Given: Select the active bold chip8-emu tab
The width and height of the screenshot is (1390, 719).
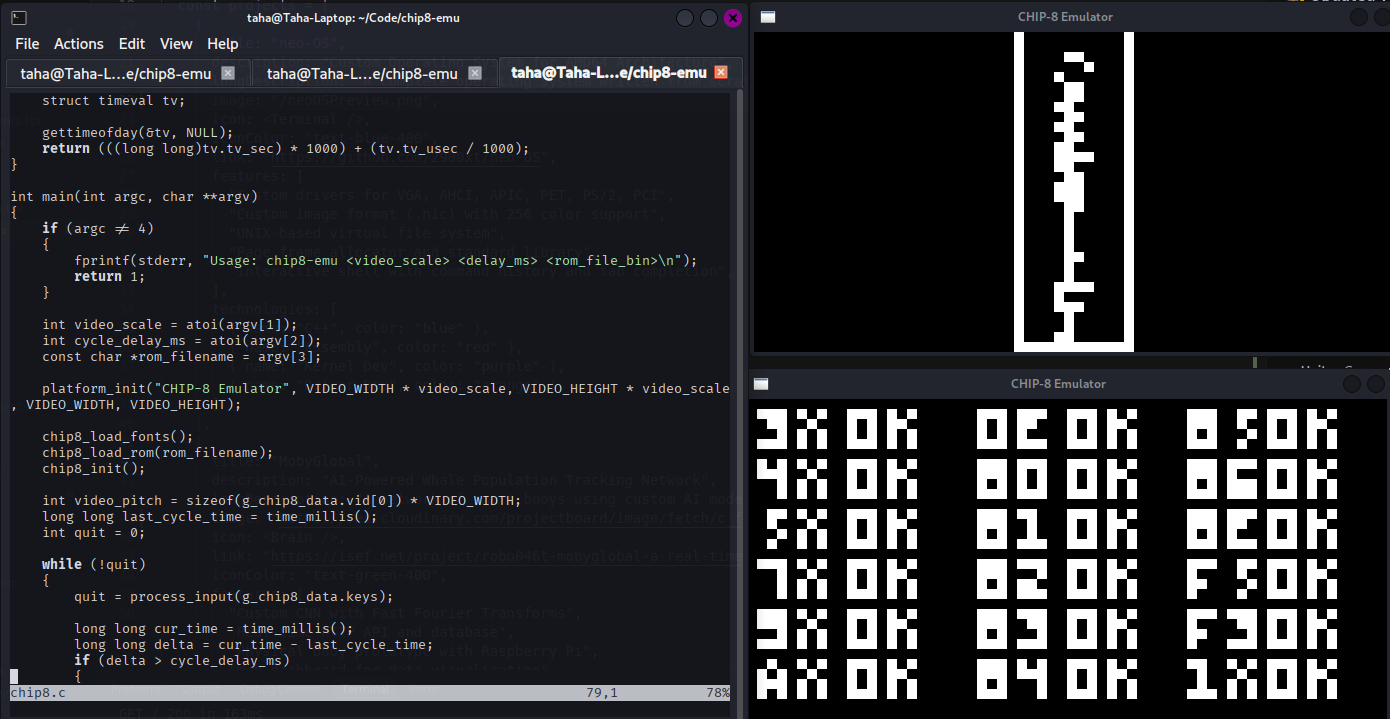Looking at the screenshot, I should point(620,73).
